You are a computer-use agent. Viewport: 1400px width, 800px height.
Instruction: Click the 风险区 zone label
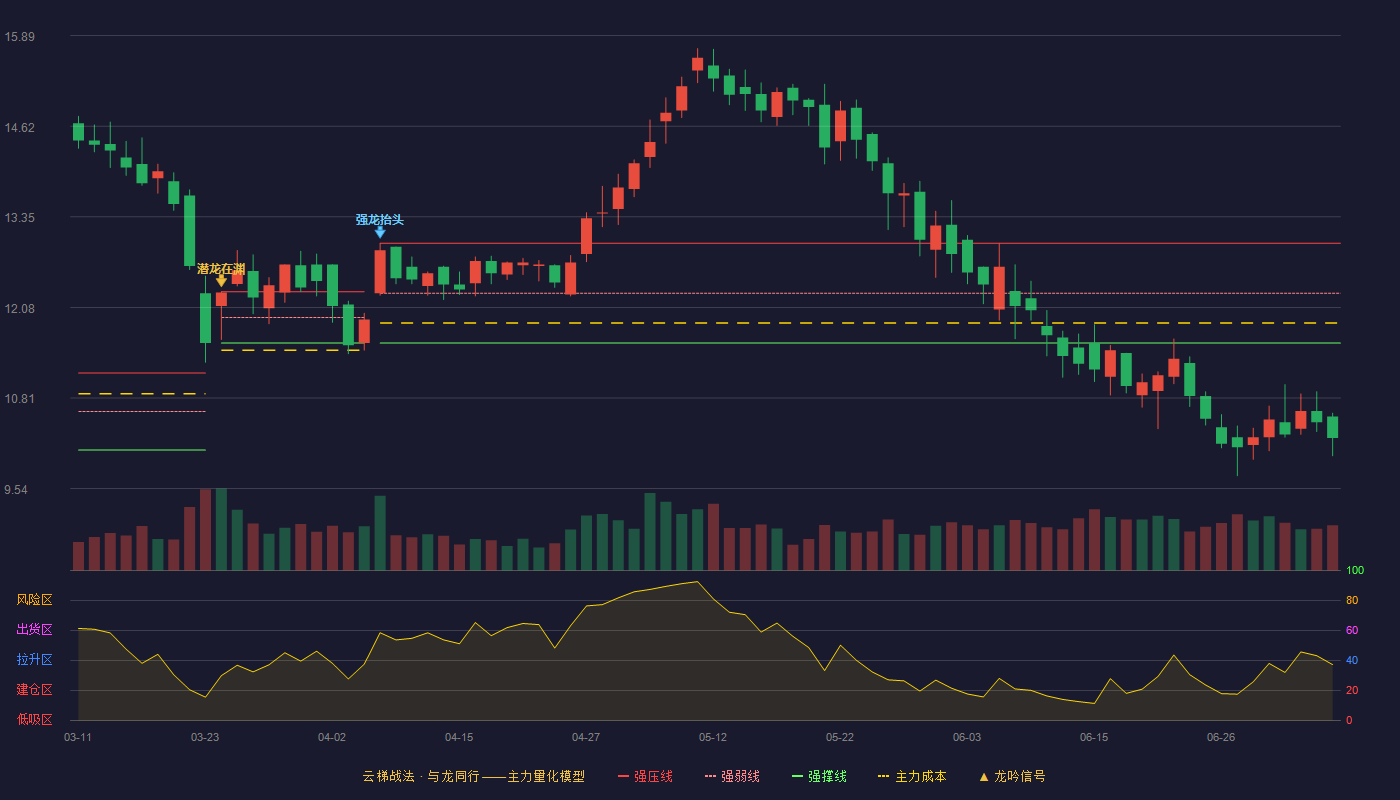[x=34, y=600]
